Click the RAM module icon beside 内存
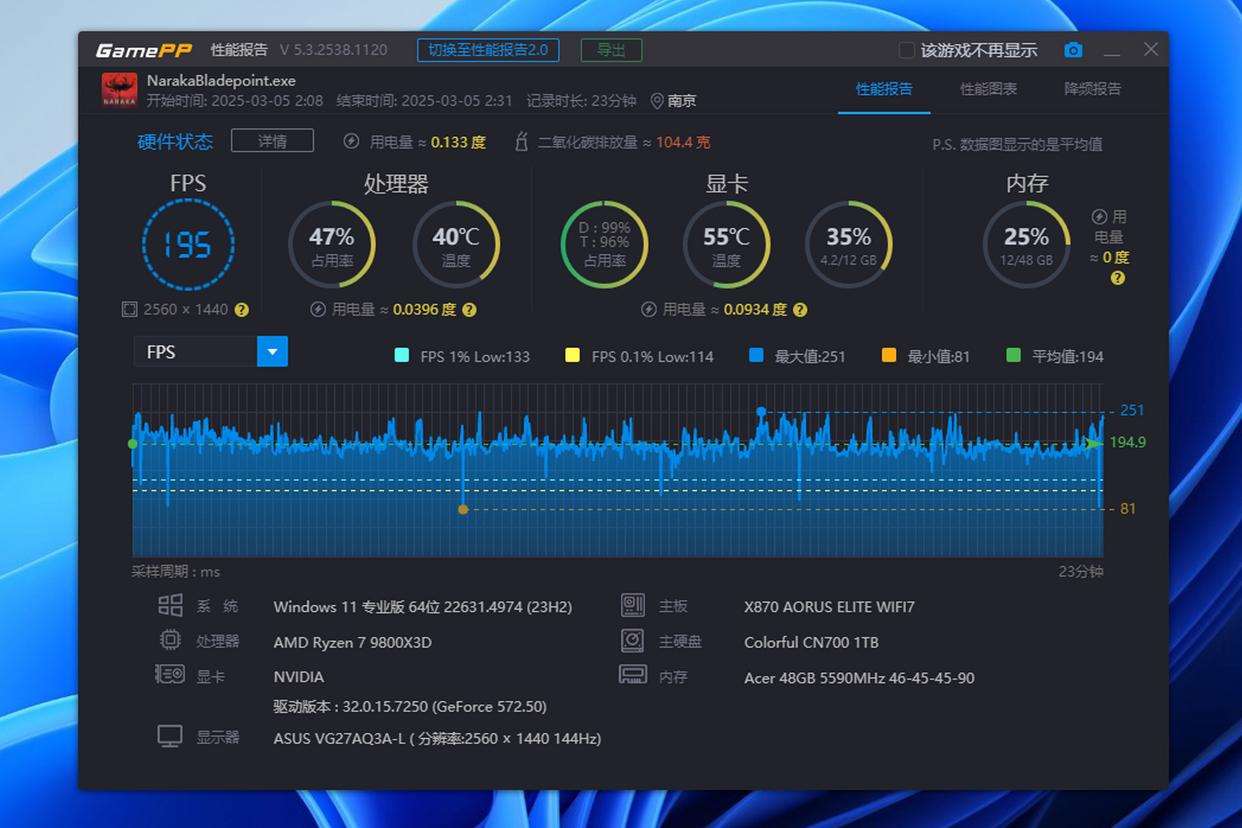This screenshot has width=1242, height=828. click(x=633, y=675)
